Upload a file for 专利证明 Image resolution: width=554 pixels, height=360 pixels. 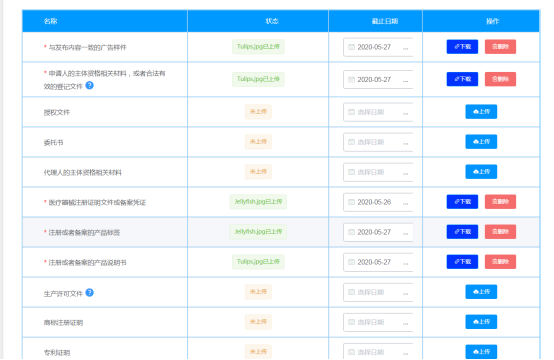tap(481, 352)
